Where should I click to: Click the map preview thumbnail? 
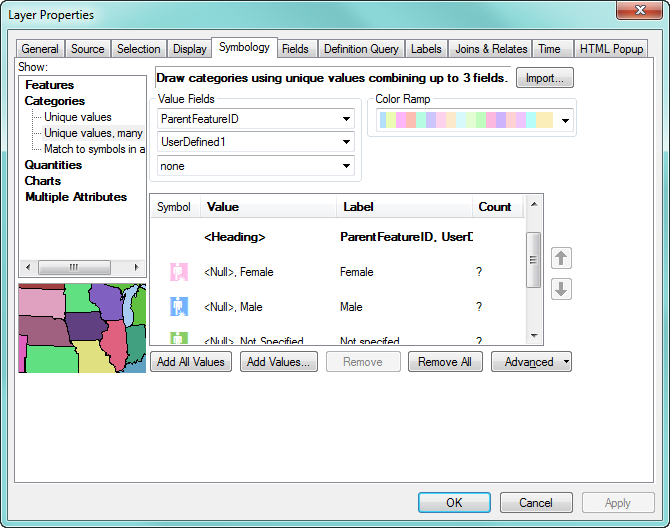[82, 328]
